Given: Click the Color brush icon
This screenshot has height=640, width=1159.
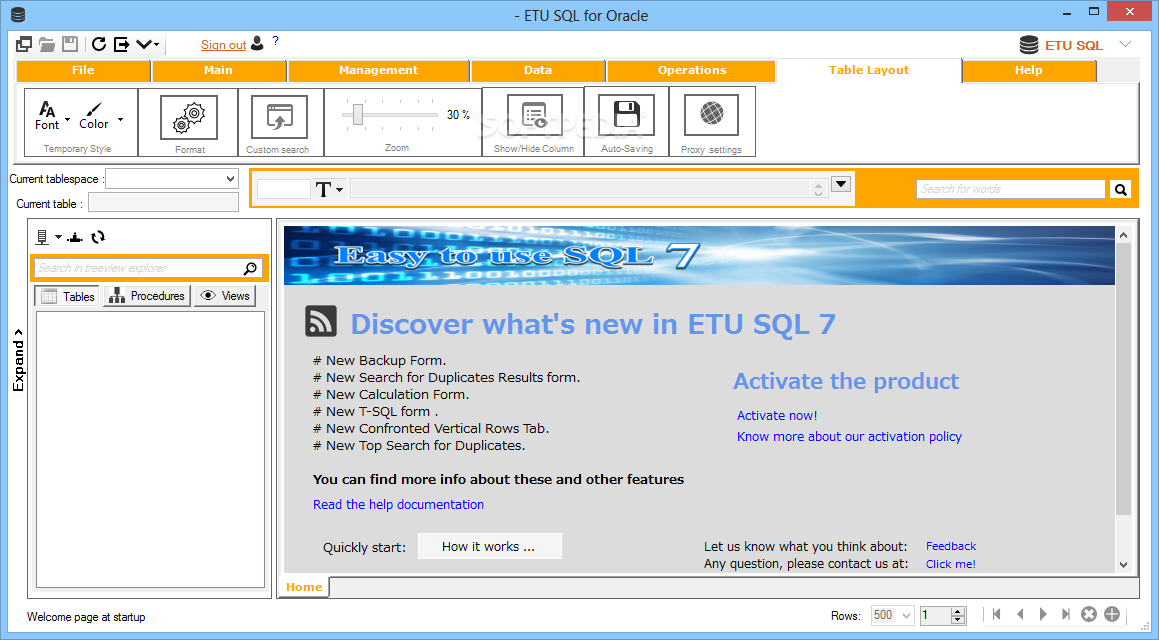Looking at the screenshot, I should tap(93, 116).
